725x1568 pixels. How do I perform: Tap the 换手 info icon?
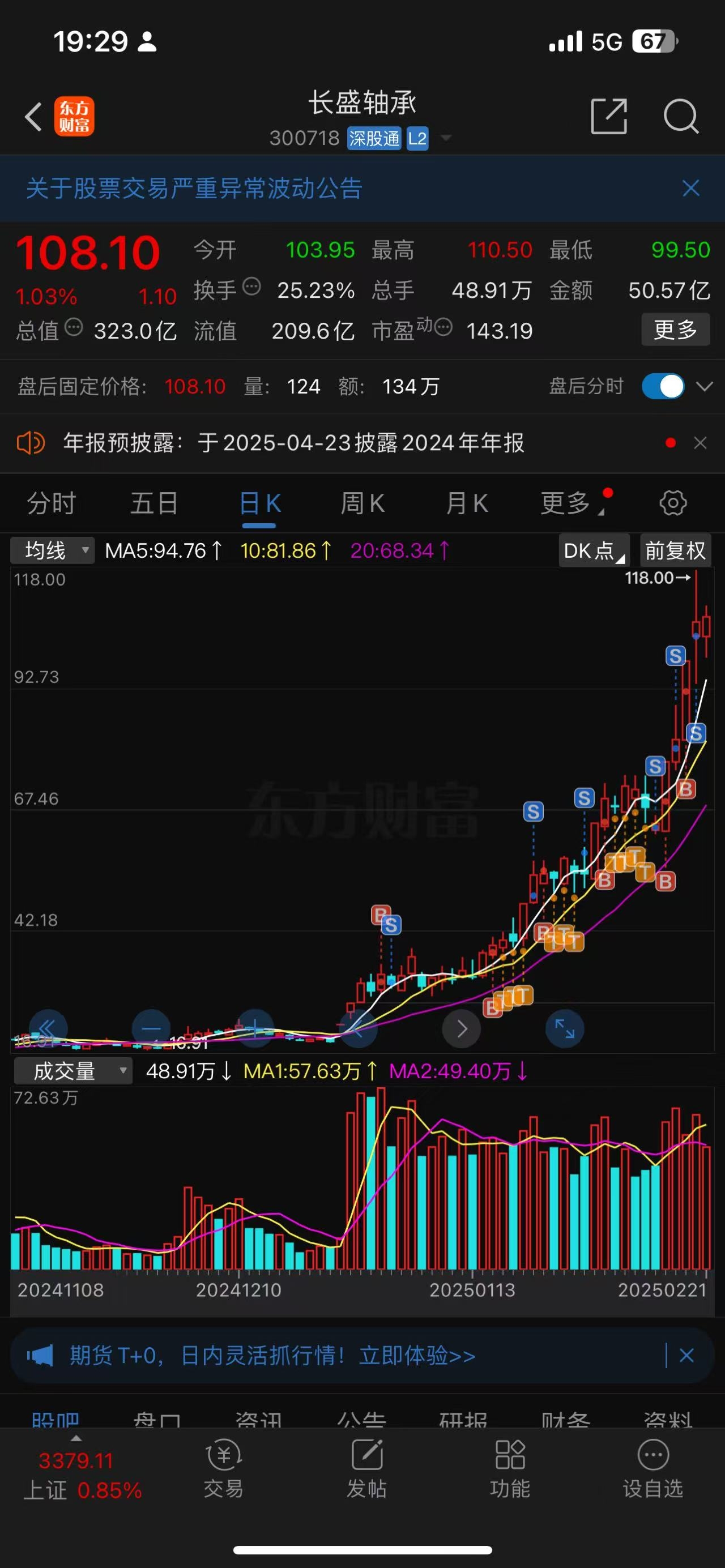251,286
